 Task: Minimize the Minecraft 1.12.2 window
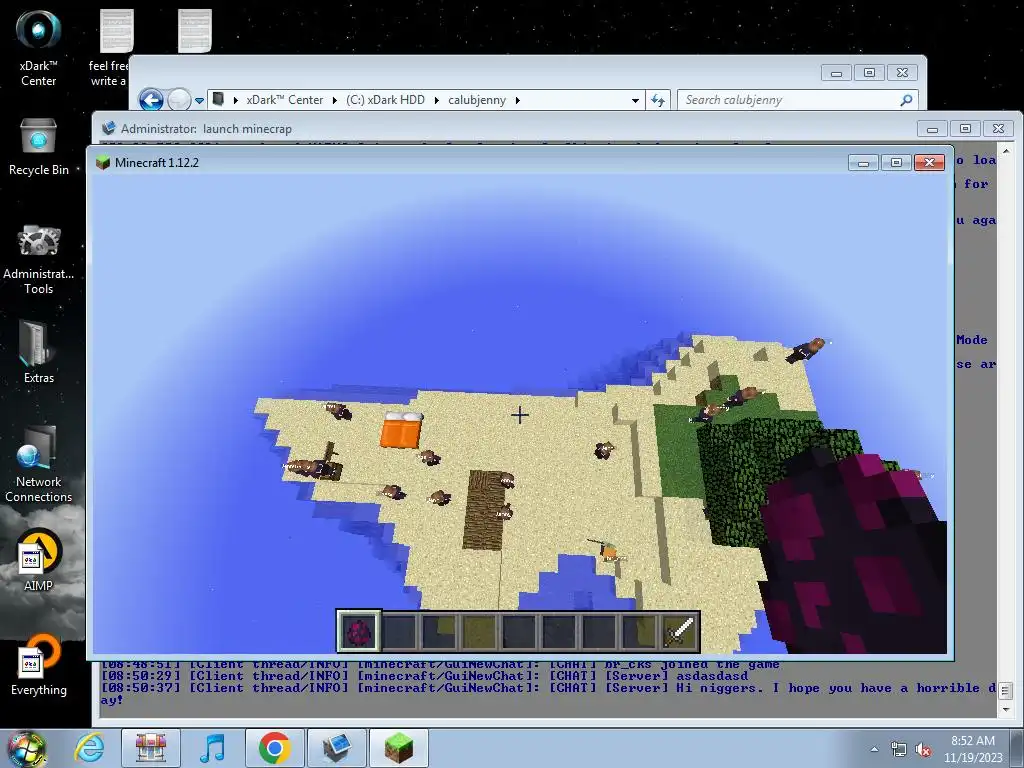(863, 163)
